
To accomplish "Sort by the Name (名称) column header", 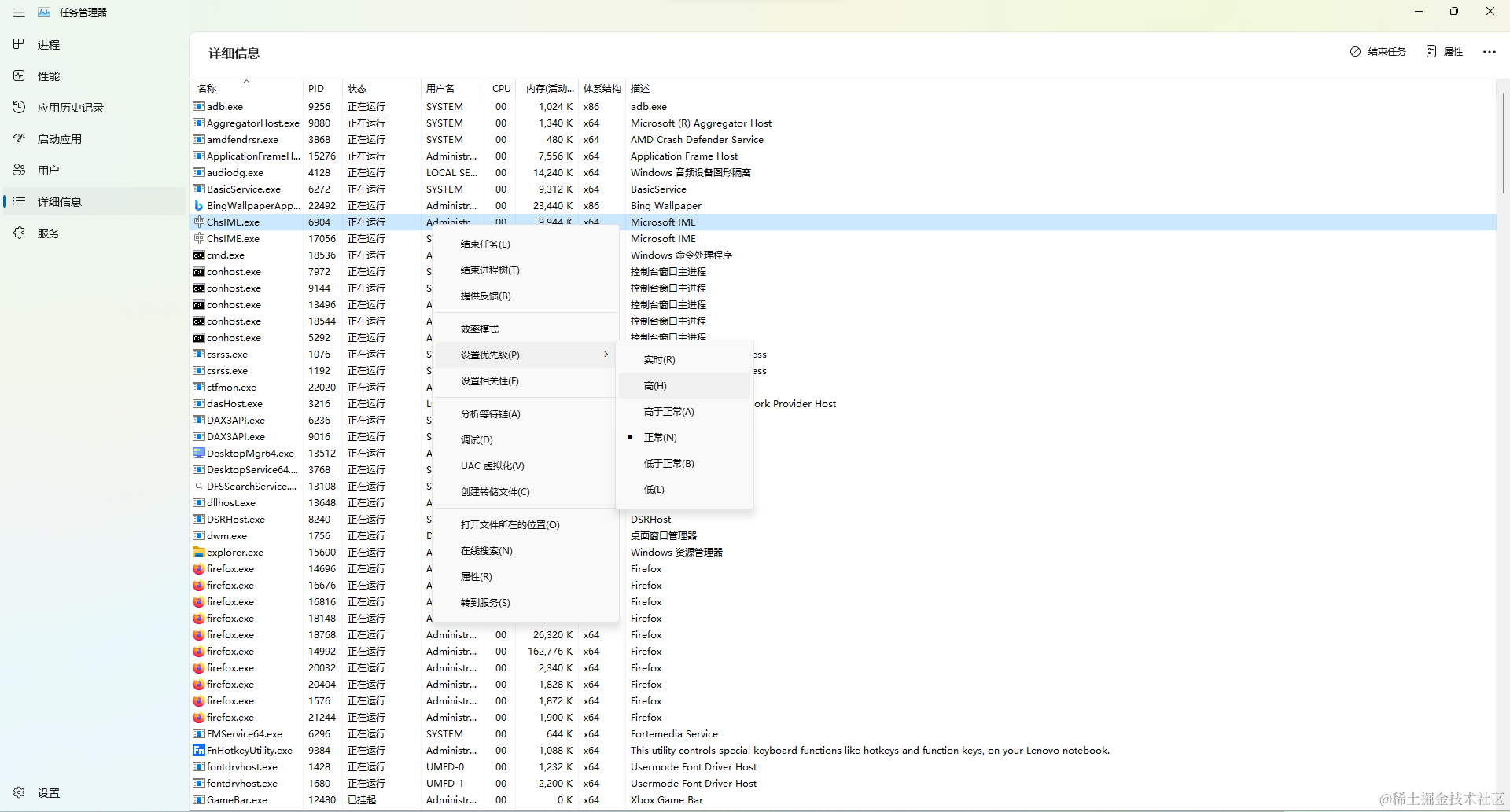I will pos(246,88).
